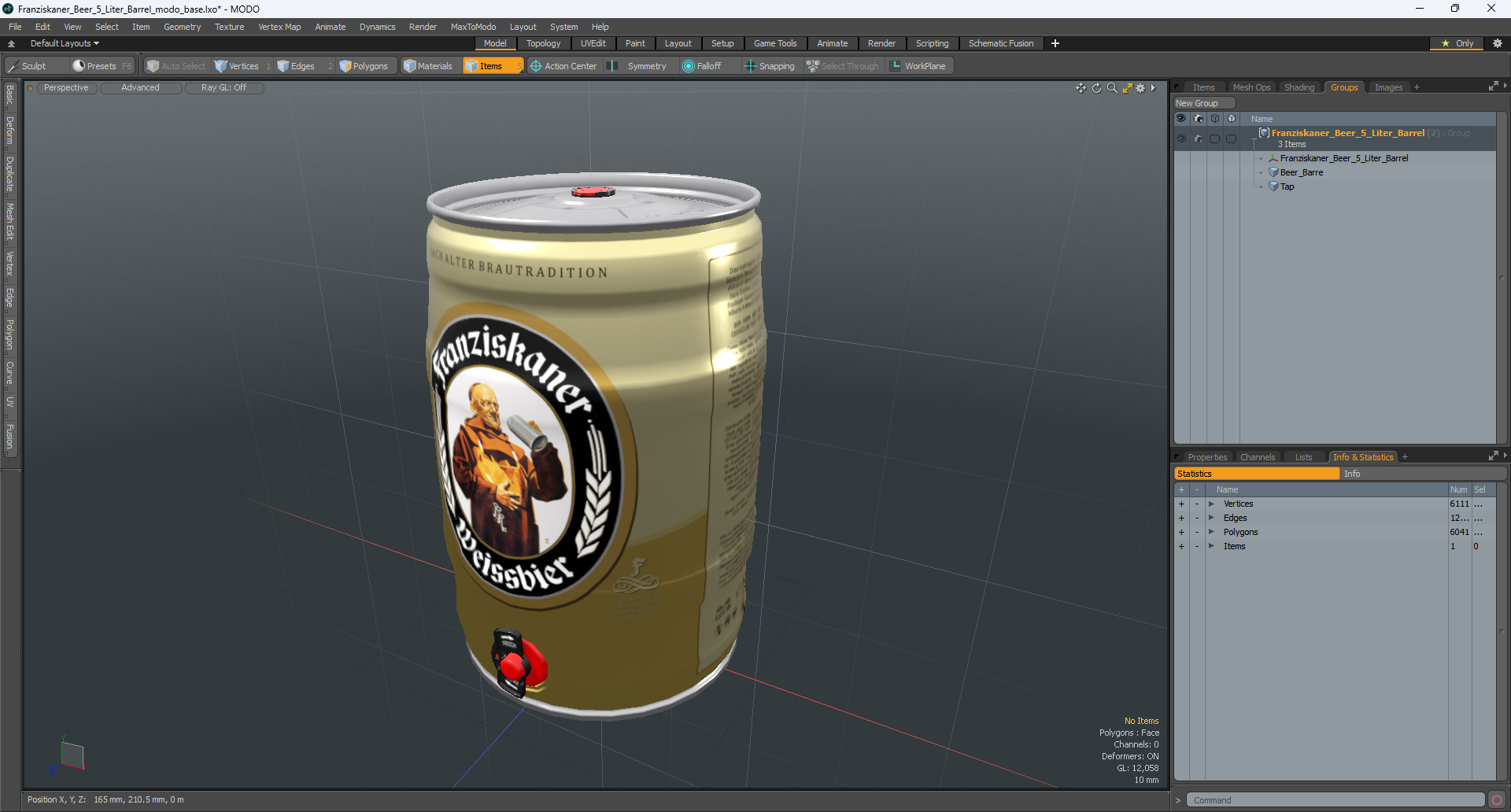Click the Symmetry icon in the toolbar
This screenshot has height=812, width=1511.
pyautogui.click(x=613, y=66)
